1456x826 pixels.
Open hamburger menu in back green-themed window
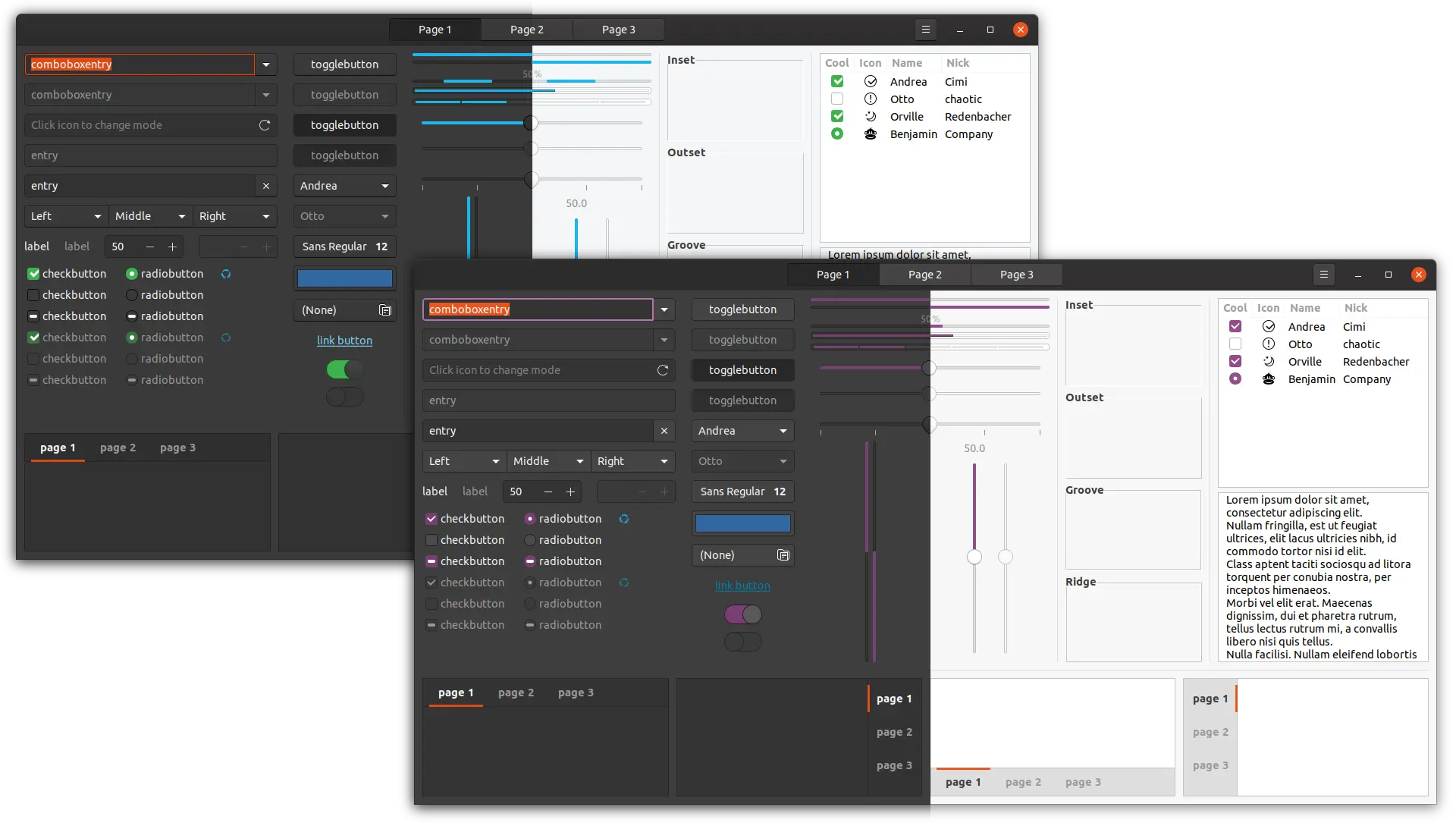pos(925,30)
